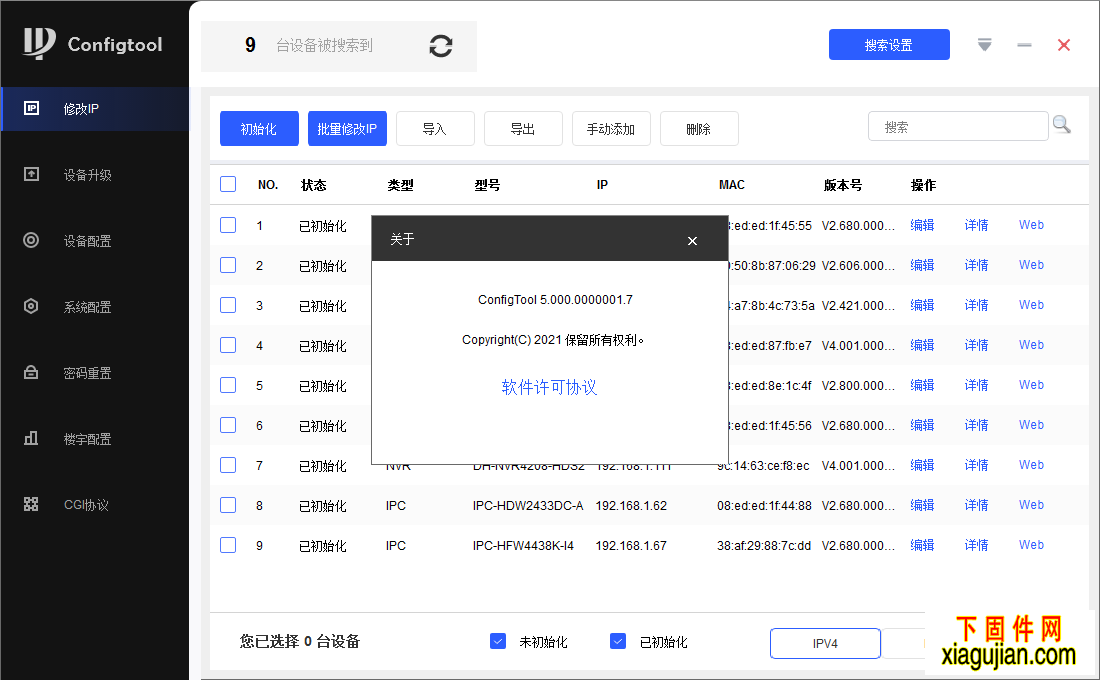Click the 版本号 column header
This screenshot has width=1100, height=680.
(x=843, y=185)
